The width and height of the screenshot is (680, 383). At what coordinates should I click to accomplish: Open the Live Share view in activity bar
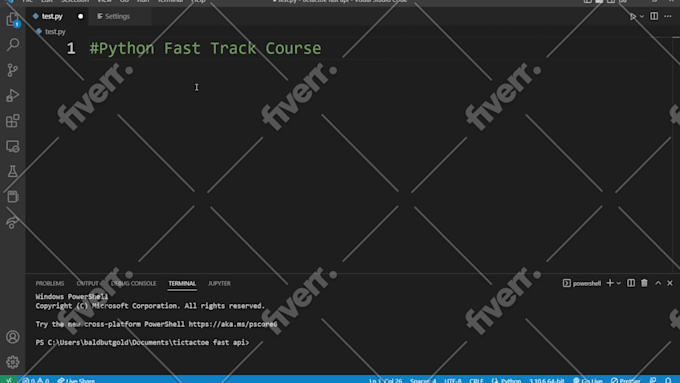click(13, 222)
